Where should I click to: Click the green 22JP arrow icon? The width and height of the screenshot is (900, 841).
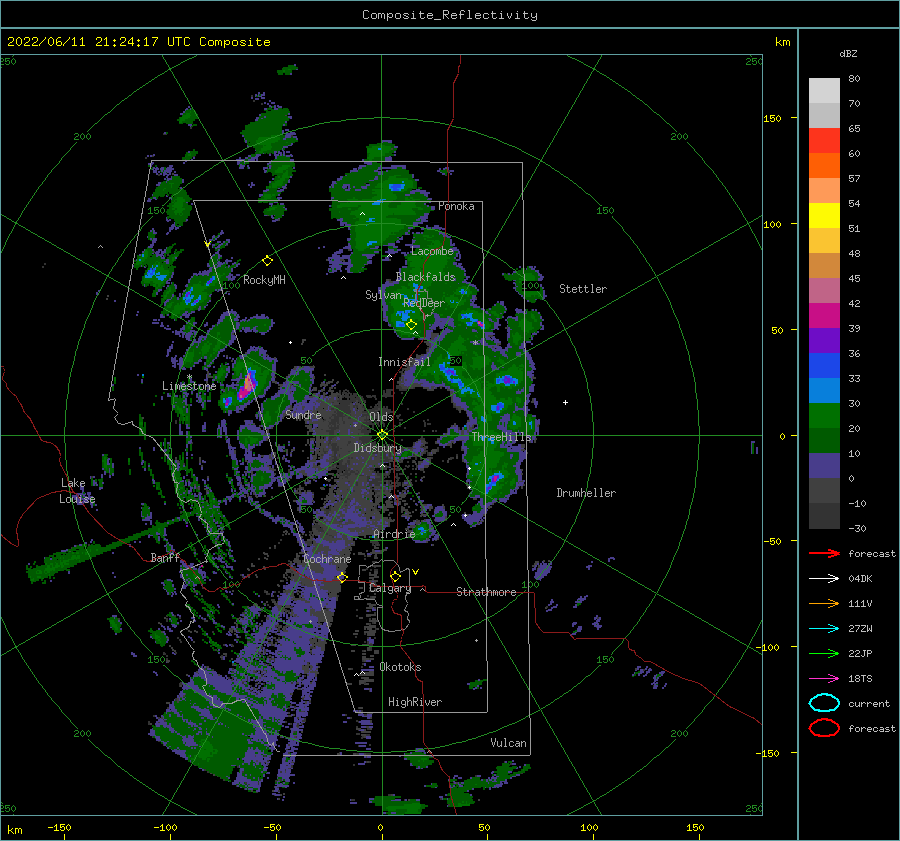[x=824, y=653]
